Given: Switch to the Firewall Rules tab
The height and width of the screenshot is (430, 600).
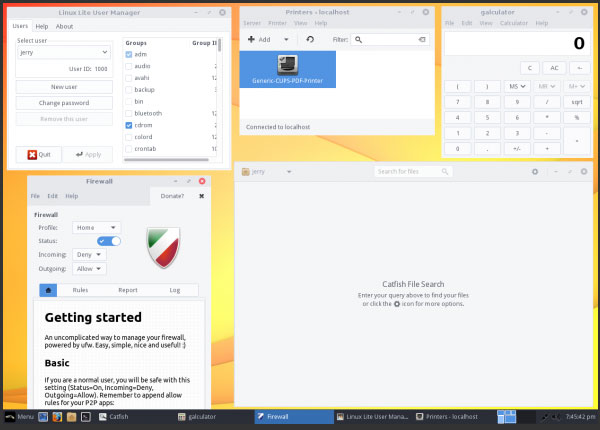Looking at the screenshot, I should [x=80, y=290].
